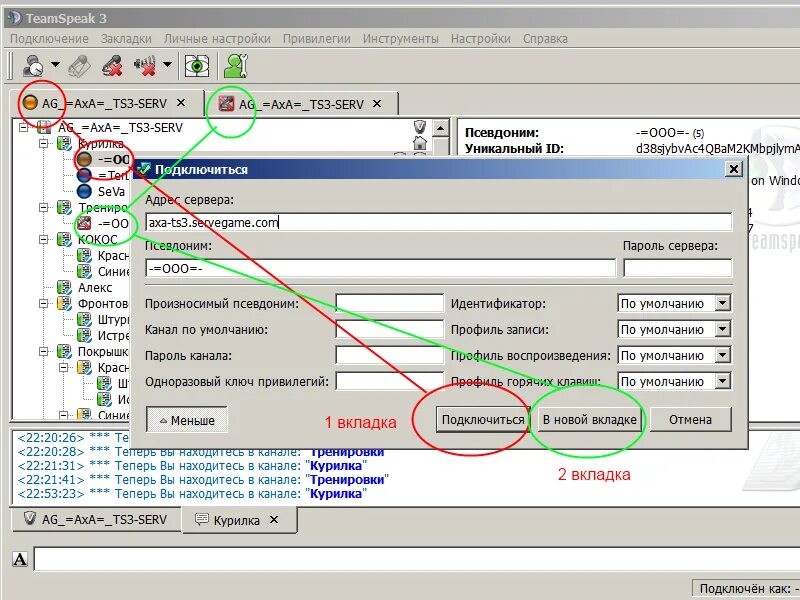The width and height of the screenshot is (800, 600).
Task: Click Курилка link in 22:53:23 log line
Action: pos(336,493)
